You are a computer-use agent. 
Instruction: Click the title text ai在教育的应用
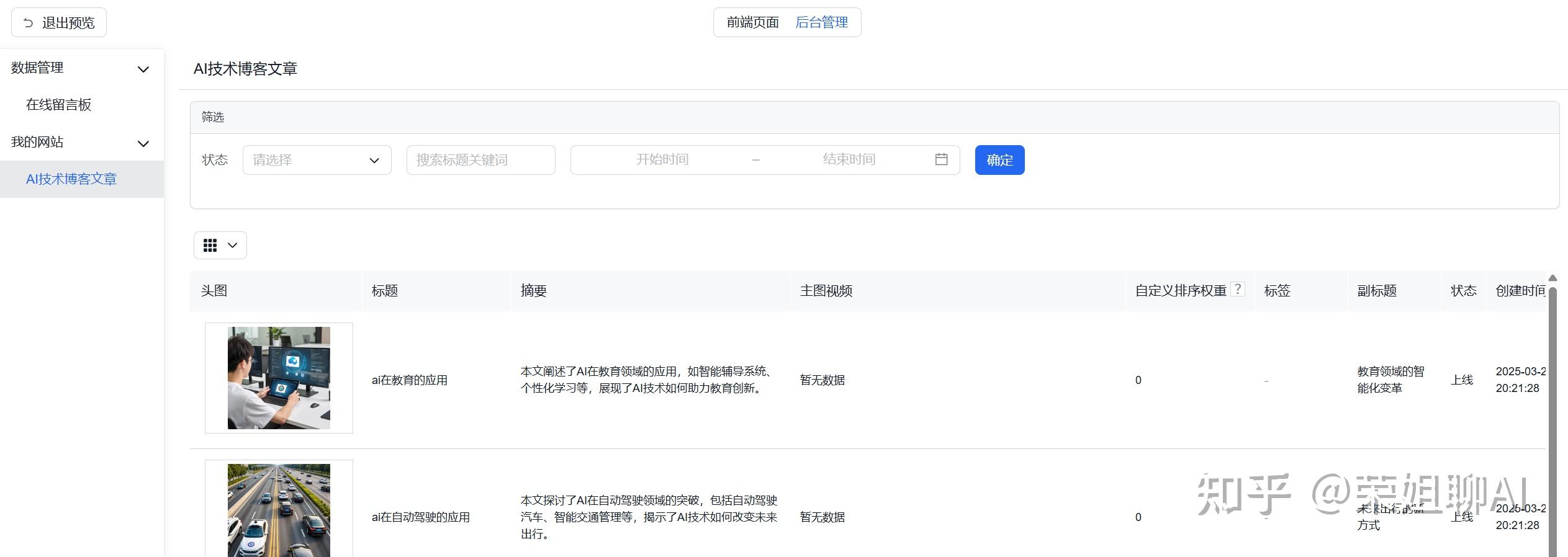(x=410, y=380)
